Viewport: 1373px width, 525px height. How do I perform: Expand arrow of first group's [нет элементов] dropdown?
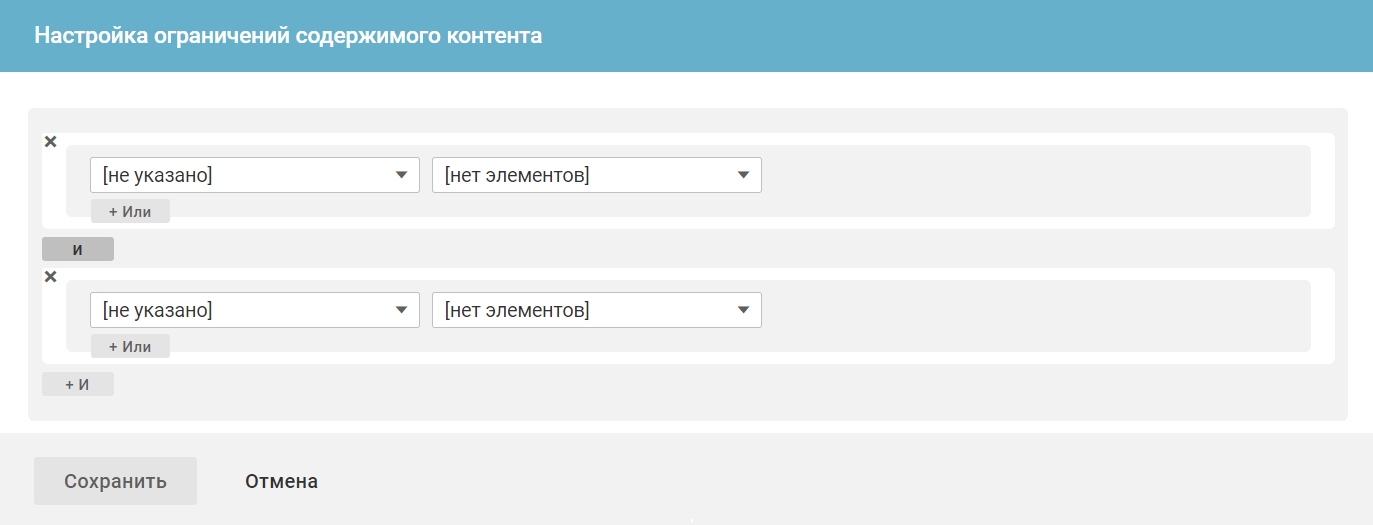click(x=743, y=175)
